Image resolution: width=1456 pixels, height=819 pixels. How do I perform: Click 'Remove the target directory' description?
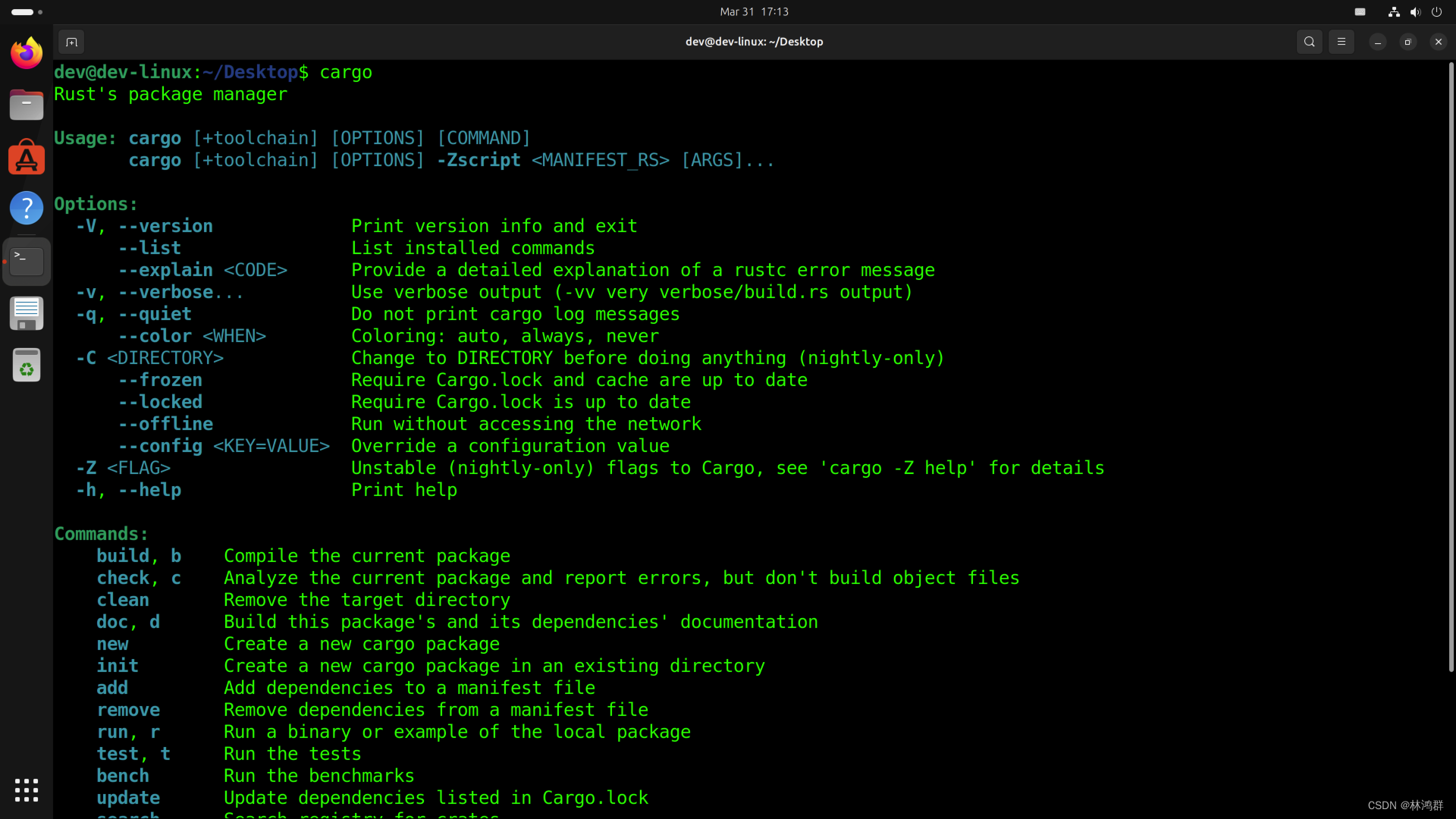tap(367, 600)
